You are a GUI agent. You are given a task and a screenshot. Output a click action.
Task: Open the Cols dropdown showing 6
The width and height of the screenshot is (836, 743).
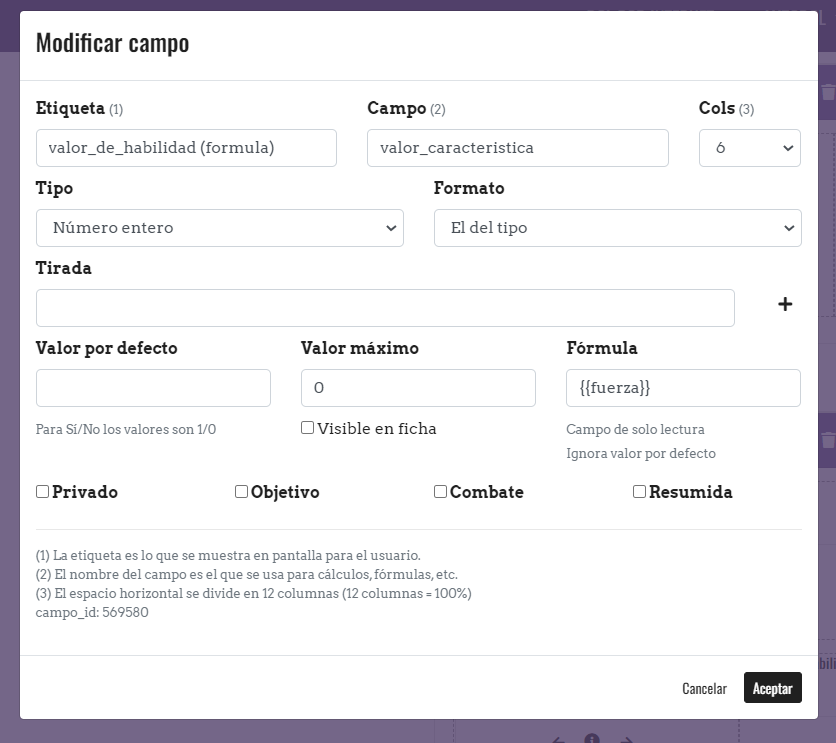coord(750,148)
